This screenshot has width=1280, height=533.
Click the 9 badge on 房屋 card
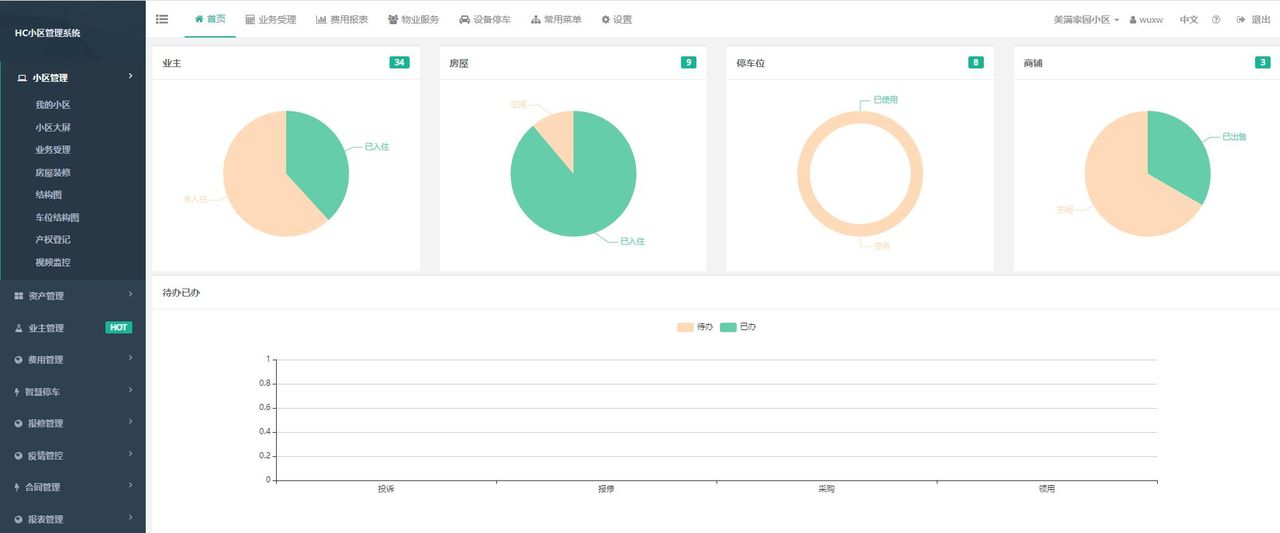(688, 62)
